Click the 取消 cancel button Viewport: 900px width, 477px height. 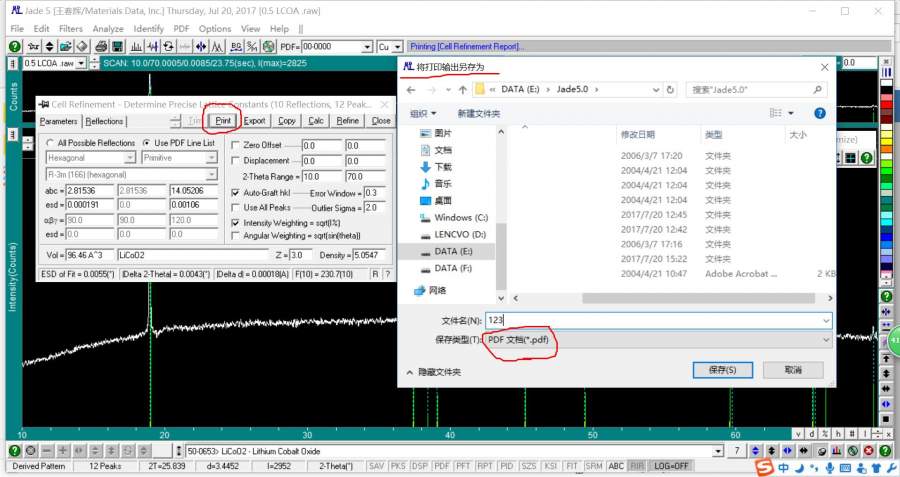point(793,370)
